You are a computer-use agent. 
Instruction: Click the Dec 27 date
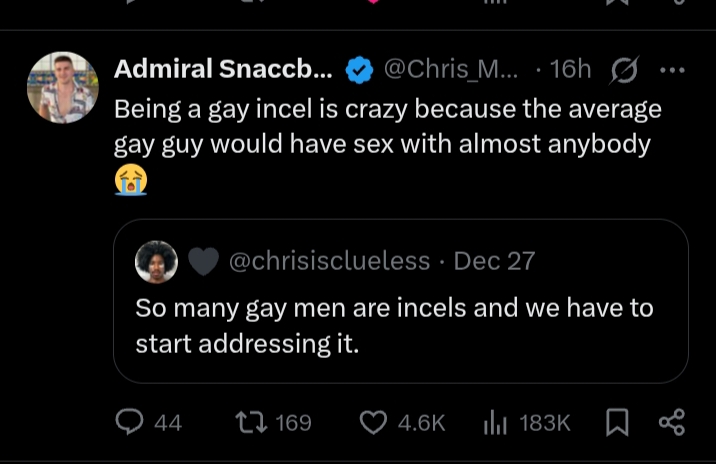coord(494,262)
